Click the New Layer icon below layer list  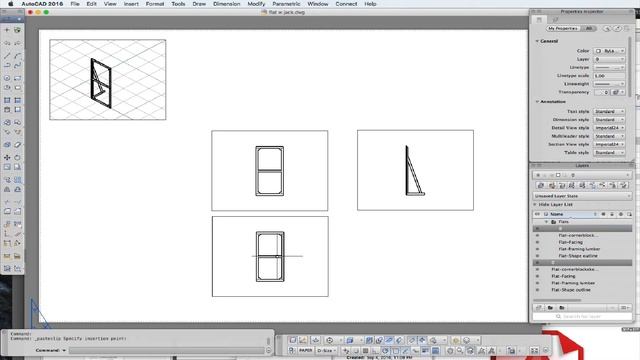point(539,307)
